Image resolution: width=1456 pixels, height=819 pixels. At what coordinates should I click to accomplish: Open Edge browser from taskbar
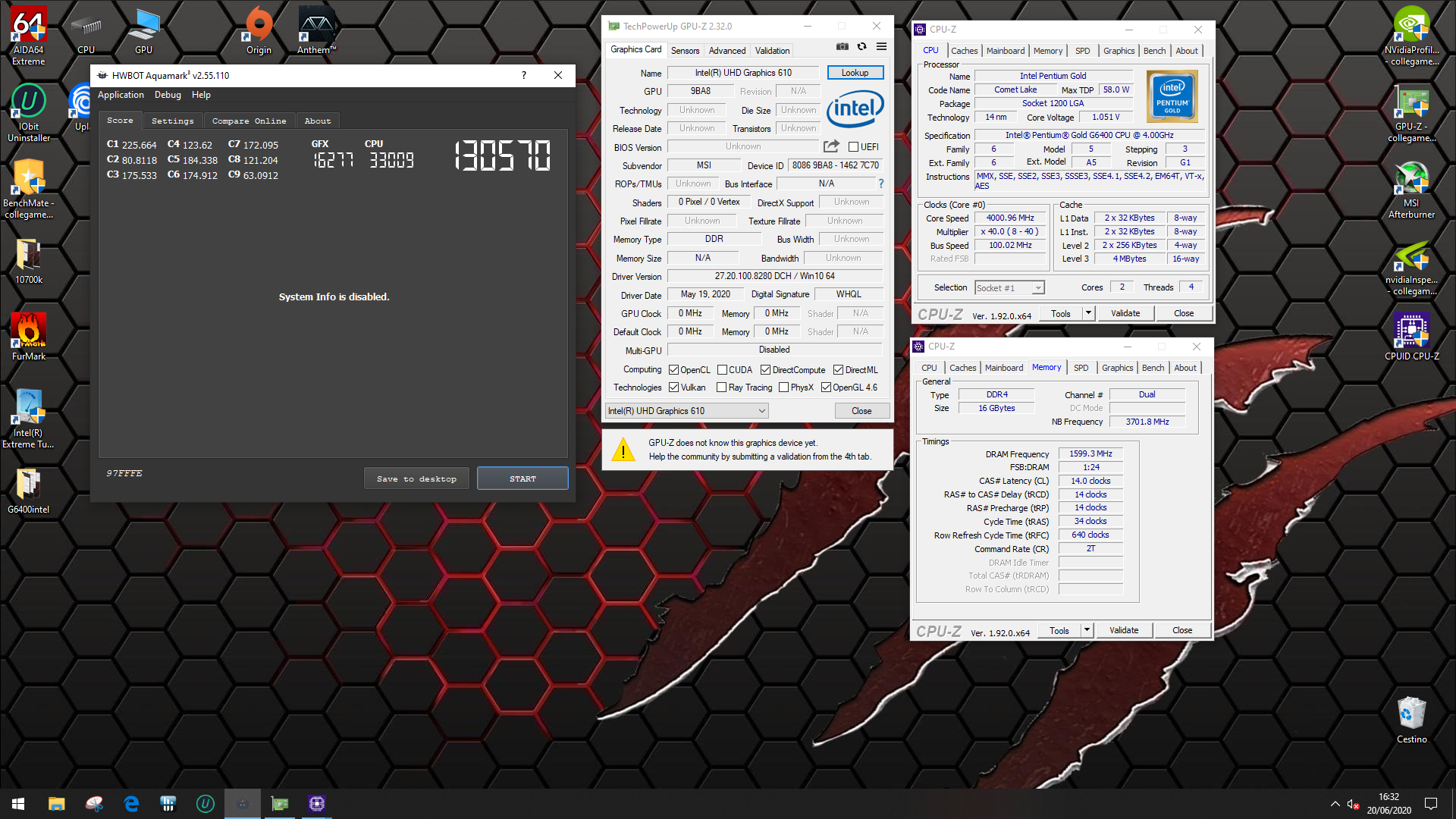[131, 804]
